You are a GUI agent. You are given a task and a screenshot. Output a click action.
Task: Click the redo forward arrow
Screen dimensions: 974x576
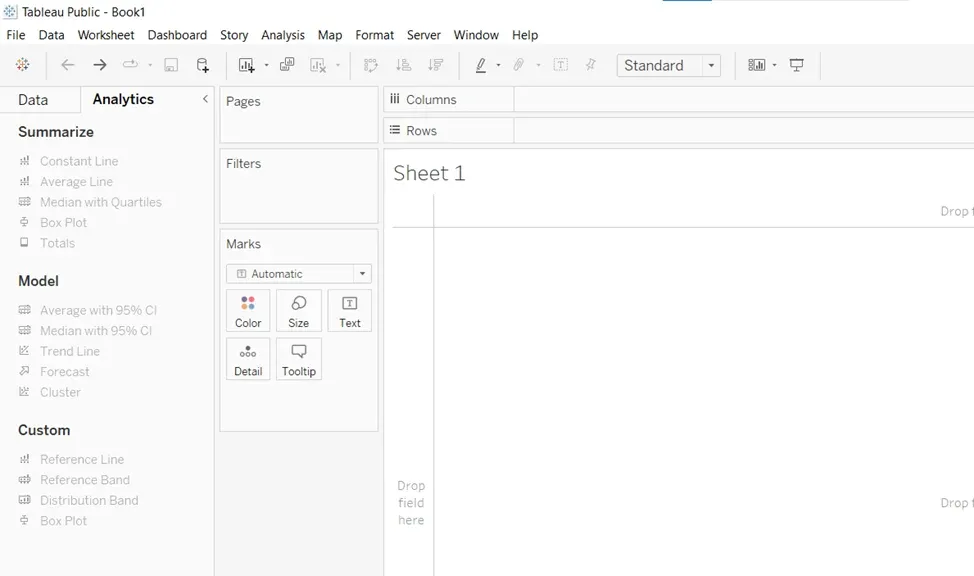point(99,65)
